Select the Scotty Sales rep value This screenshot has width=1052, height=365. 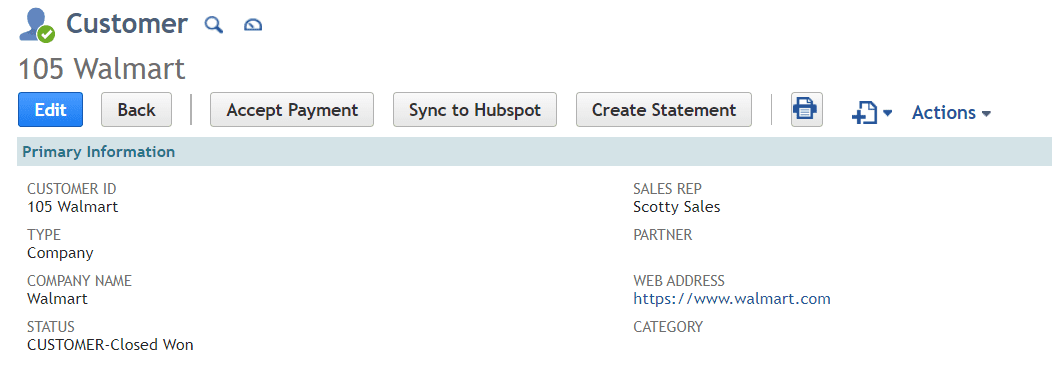point(676,207)
